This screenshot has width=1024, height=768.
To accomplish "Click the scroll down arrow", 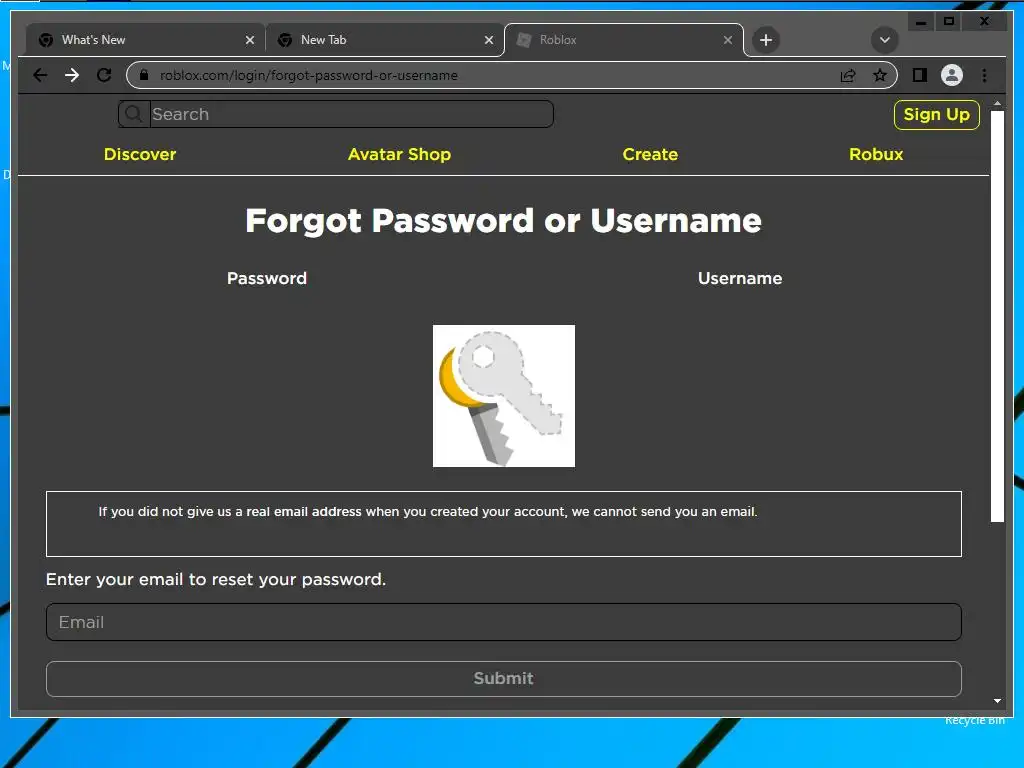I will click(997, 701).
